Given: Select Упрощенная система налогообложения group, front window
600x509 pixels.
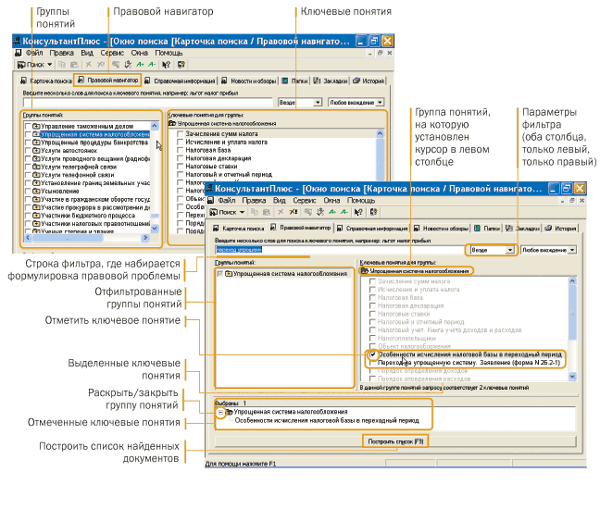Looking at the screenshot, I should [x=287, y=274].
